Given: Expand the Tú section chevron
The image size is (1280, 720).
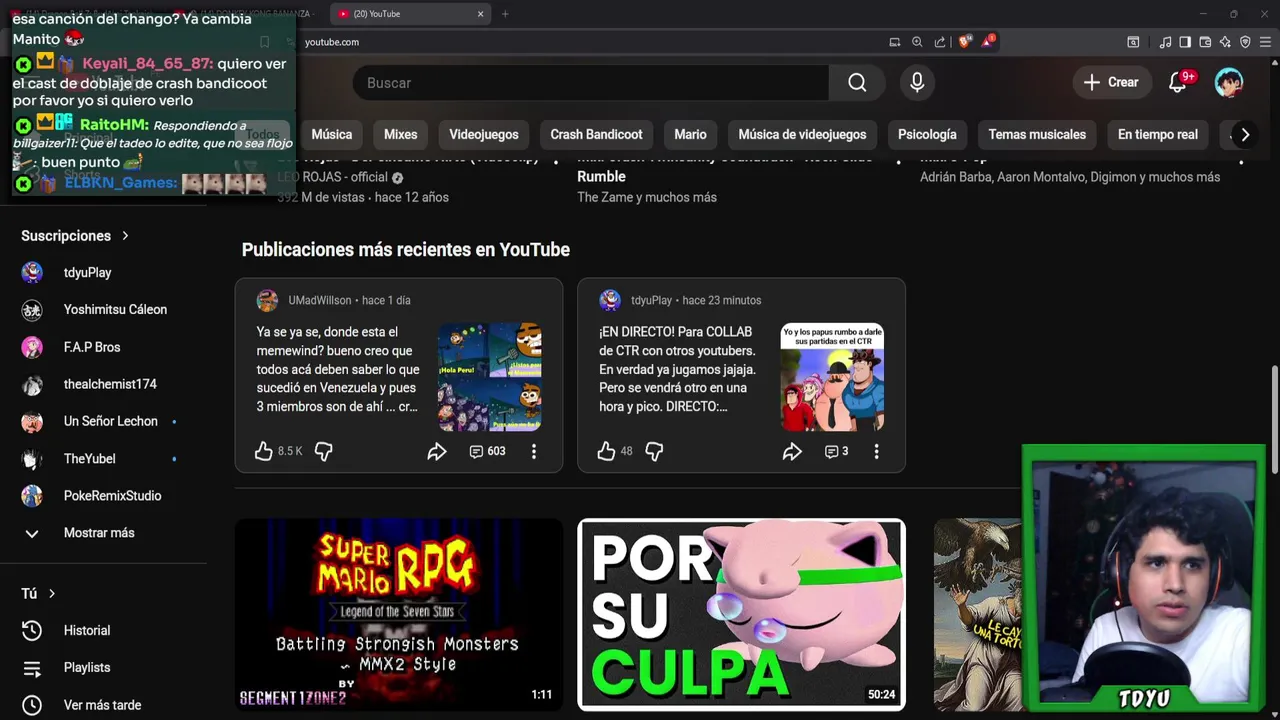Looking at the screenshot, I should point(52,594).
